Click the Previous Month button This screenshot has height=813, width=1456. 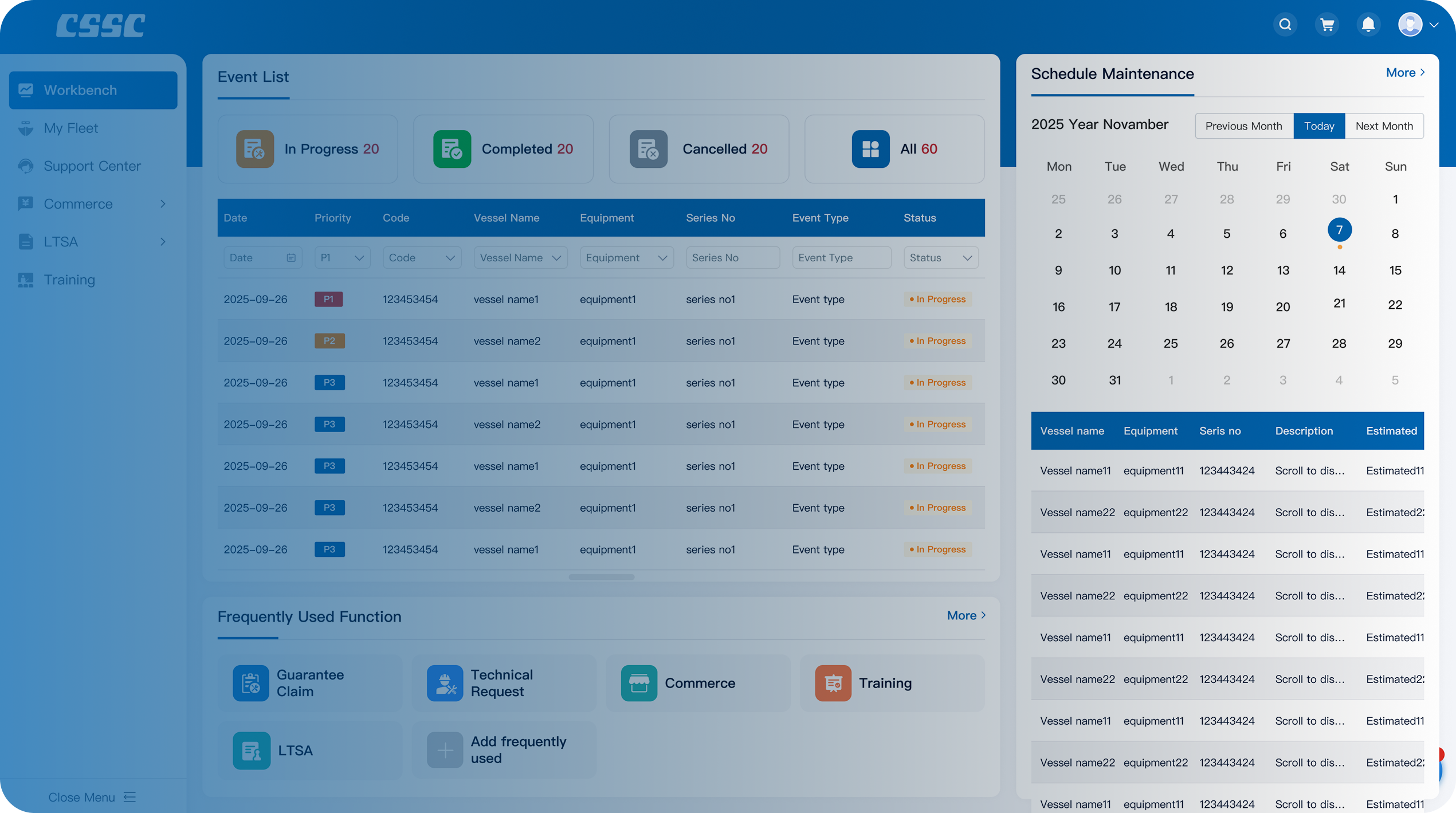point(1244,126)
